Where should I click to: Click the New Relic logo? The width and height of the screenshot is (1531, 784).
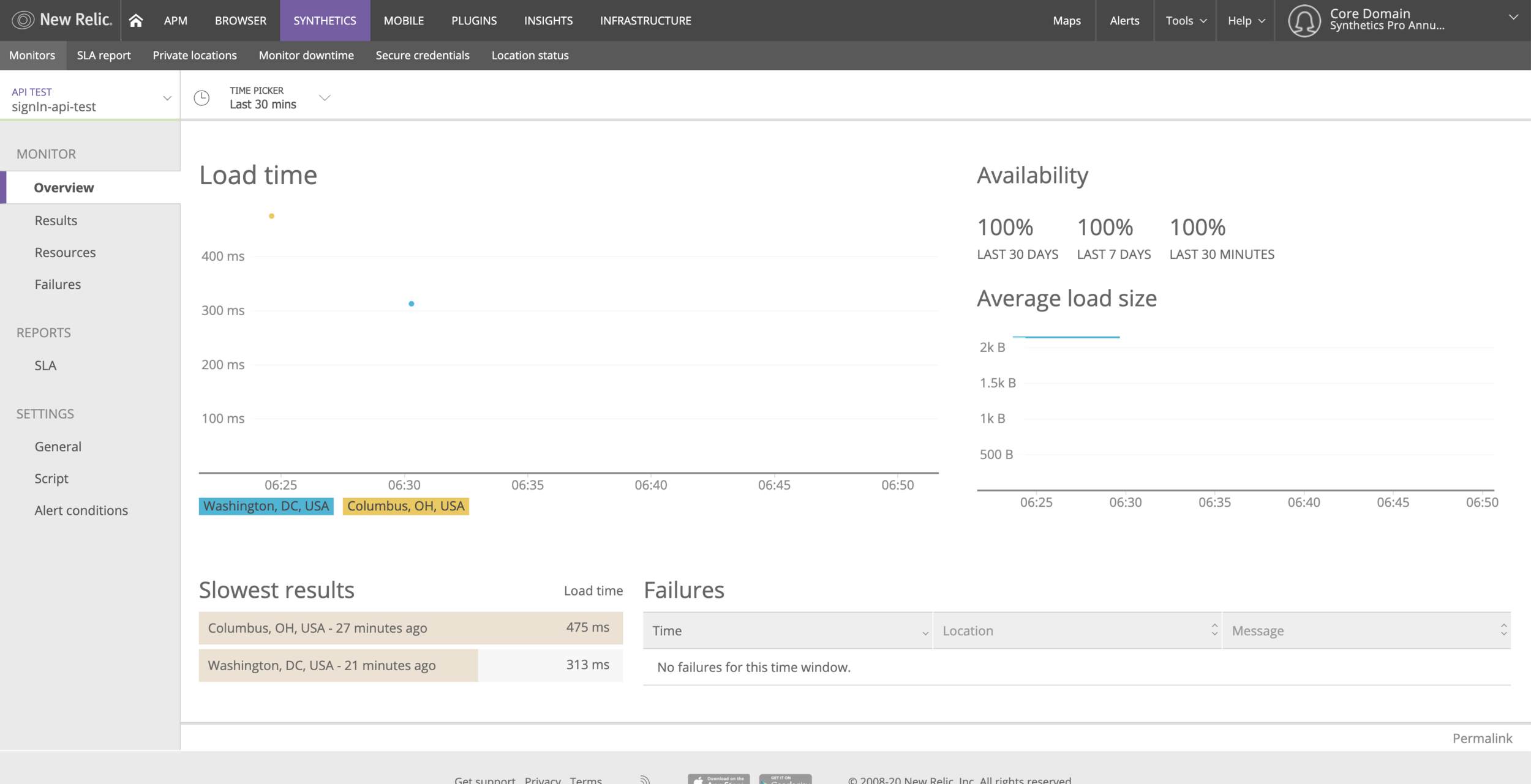click(62, 20)
